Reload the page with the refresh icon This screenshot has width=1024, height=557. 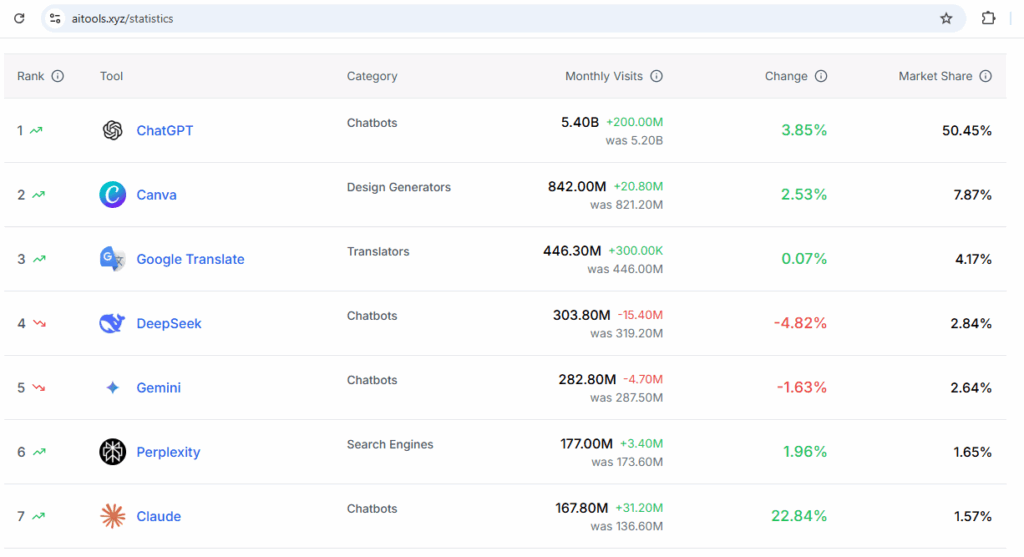click(x=19, y=18)
